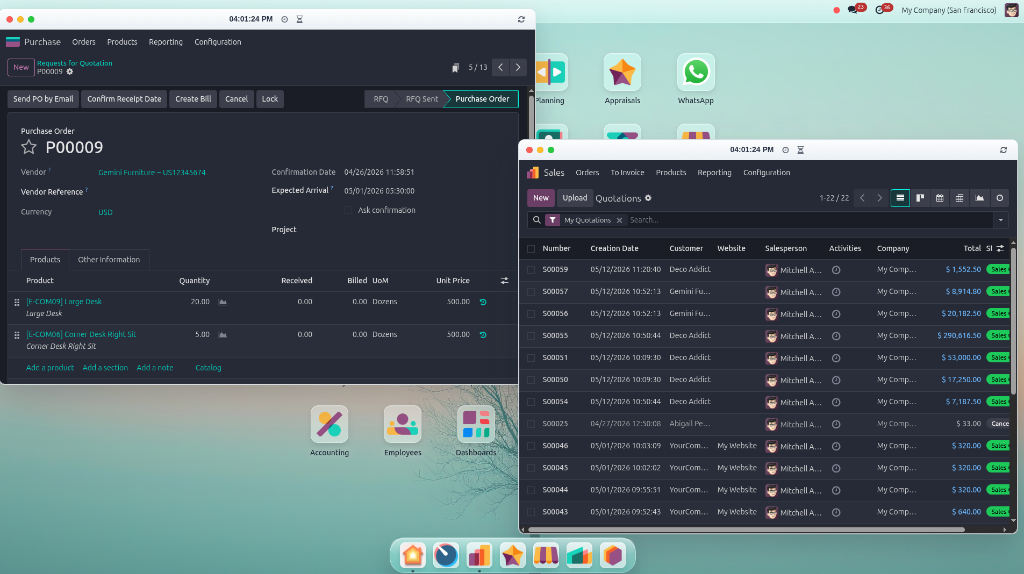Viewport: 1024px width, 574px height.
Task: Mark P00009 as favorite star
Action: 29,147
